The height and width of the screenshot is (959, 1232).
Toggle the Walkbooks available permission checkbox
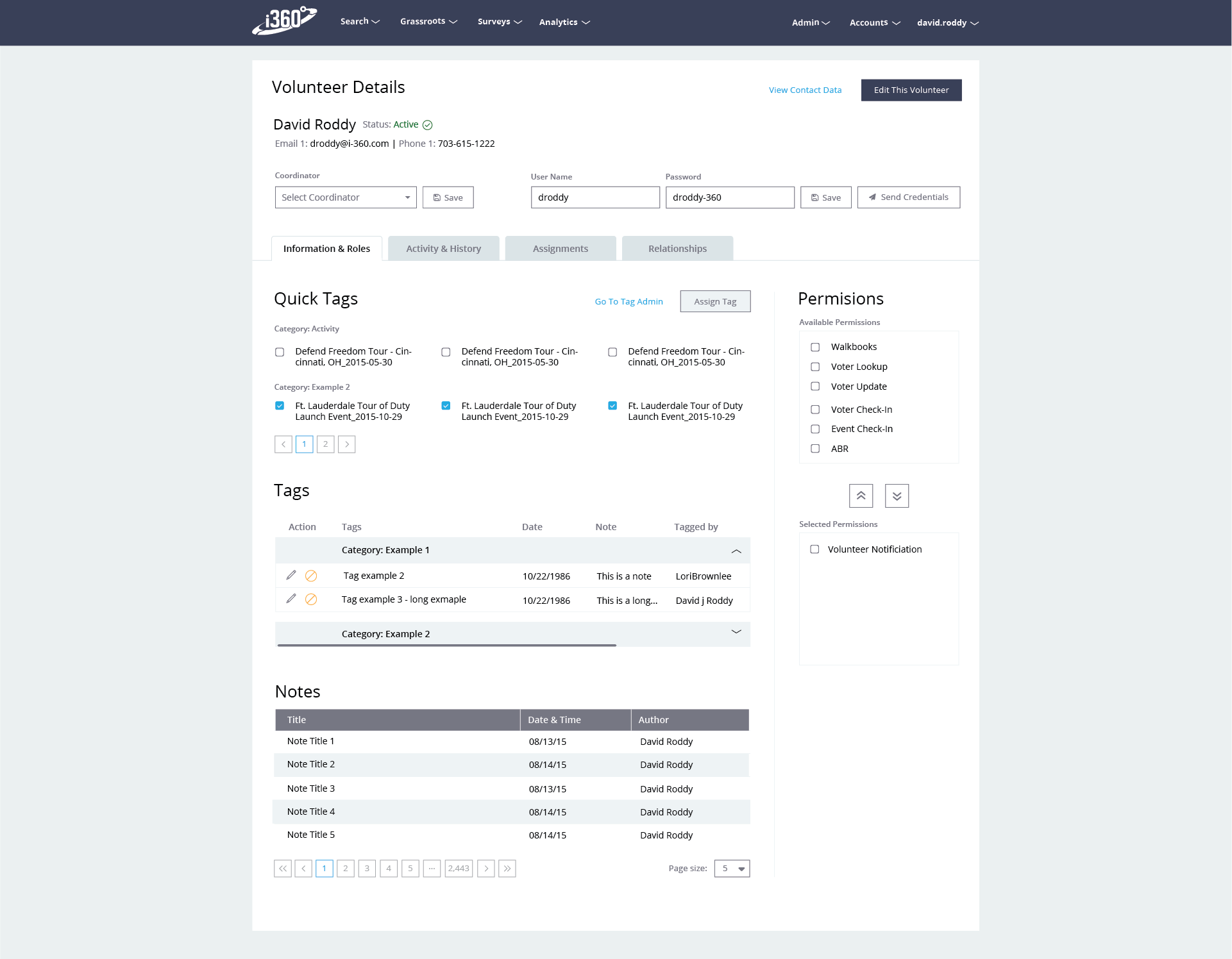816,346
